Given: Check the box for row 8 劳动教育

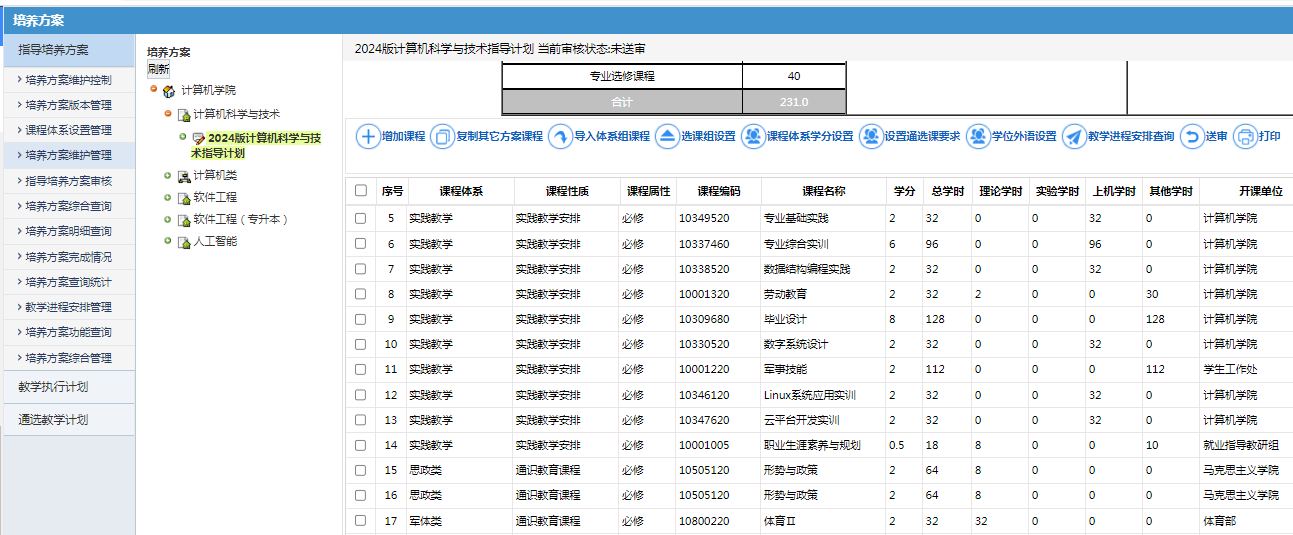Looking at the screenshot, I should (x=361, y=294).
